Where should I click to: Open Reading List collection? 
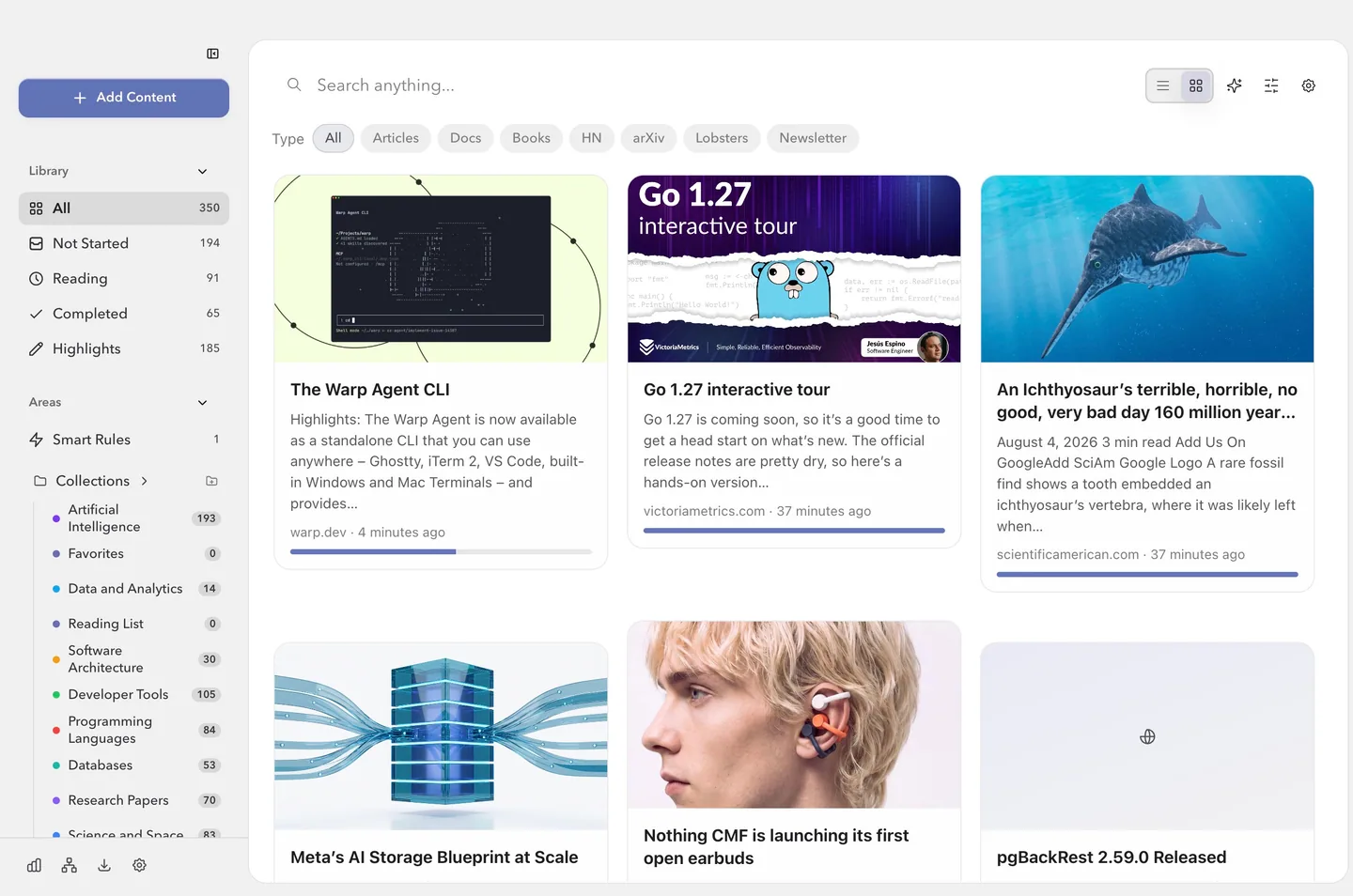[x=135, y=624]
